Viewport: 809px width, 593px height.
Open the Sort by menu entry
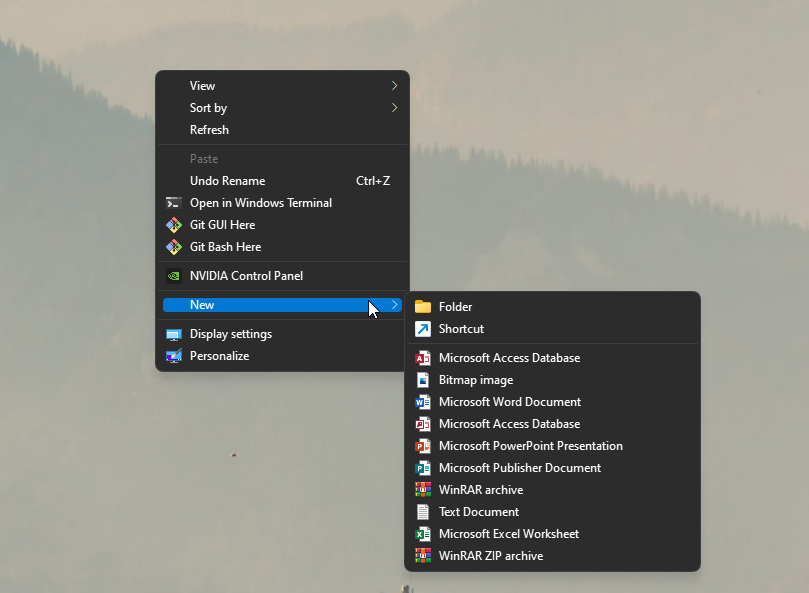coord(282,108)
